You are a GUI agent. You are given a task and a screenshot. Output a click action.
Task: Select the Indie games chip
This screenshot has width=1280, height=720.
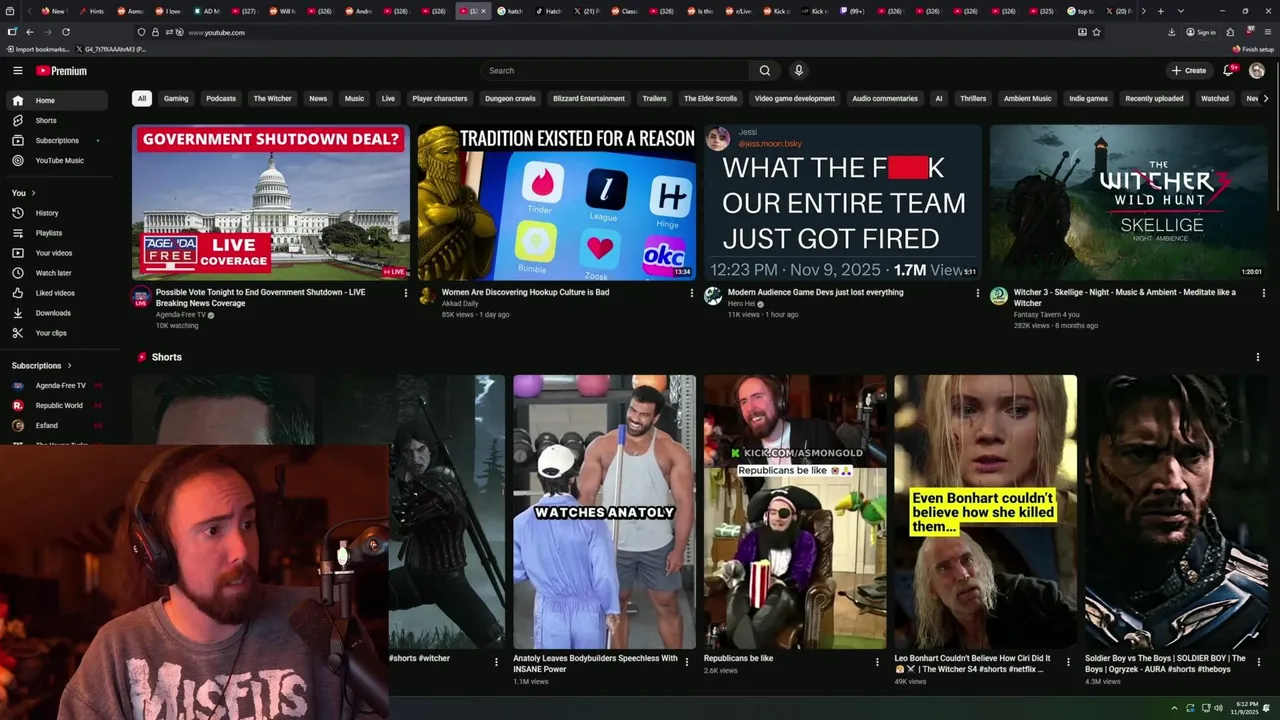[1088, 99]
